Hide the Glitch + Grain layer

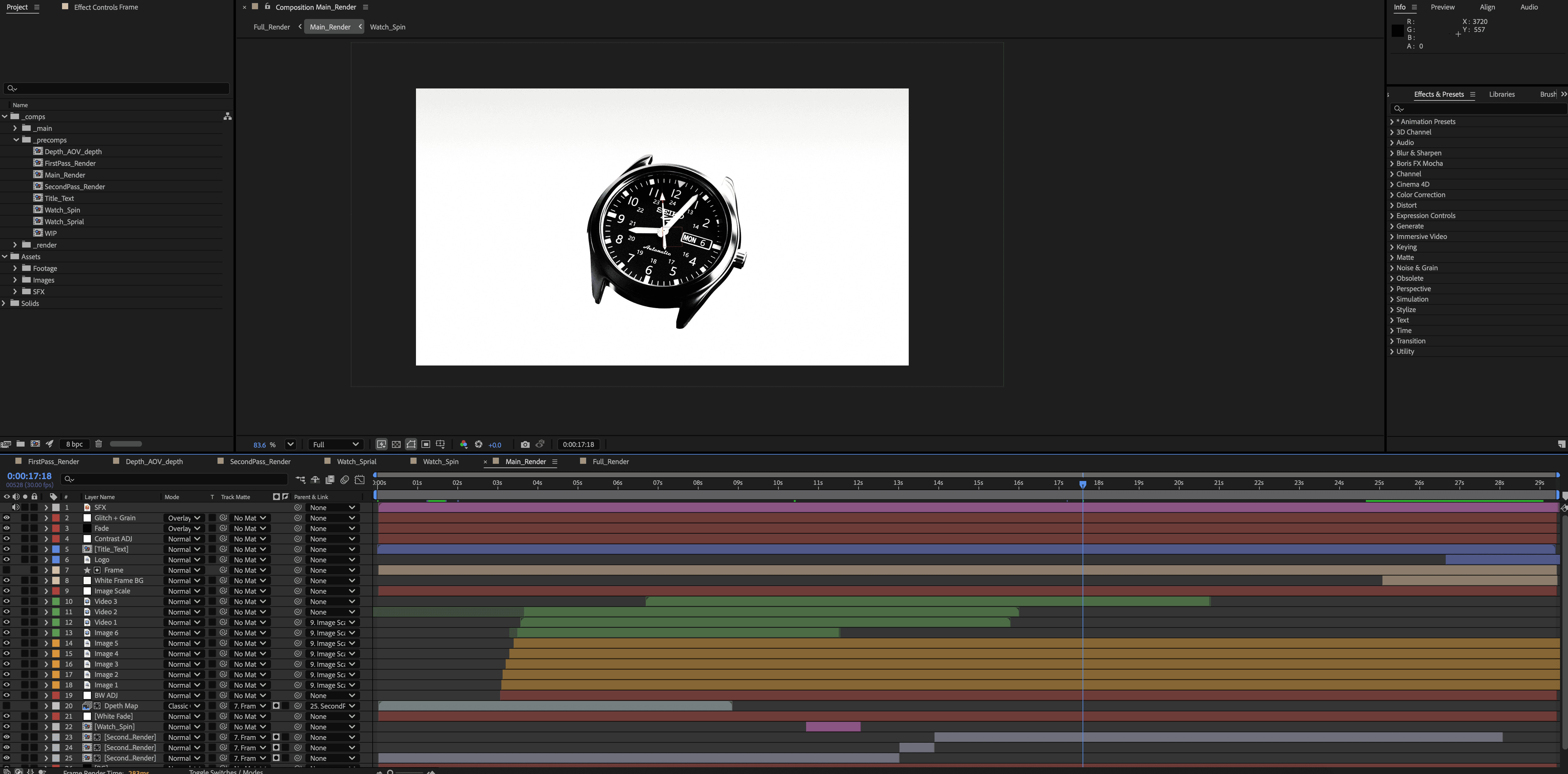[x=6, y=518]
